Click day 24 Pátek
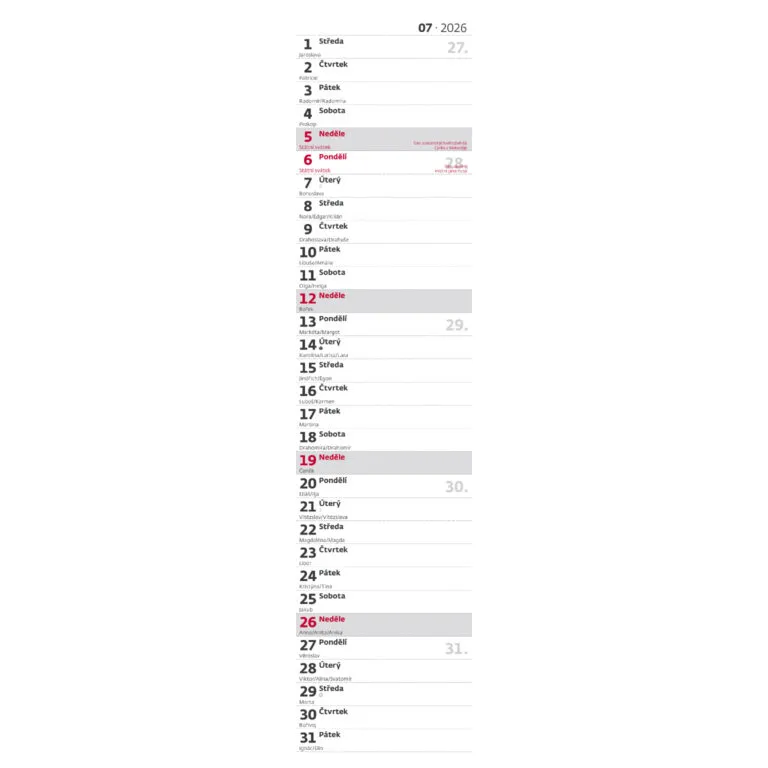Screen dimensions: 768x768 pos(322,575)
